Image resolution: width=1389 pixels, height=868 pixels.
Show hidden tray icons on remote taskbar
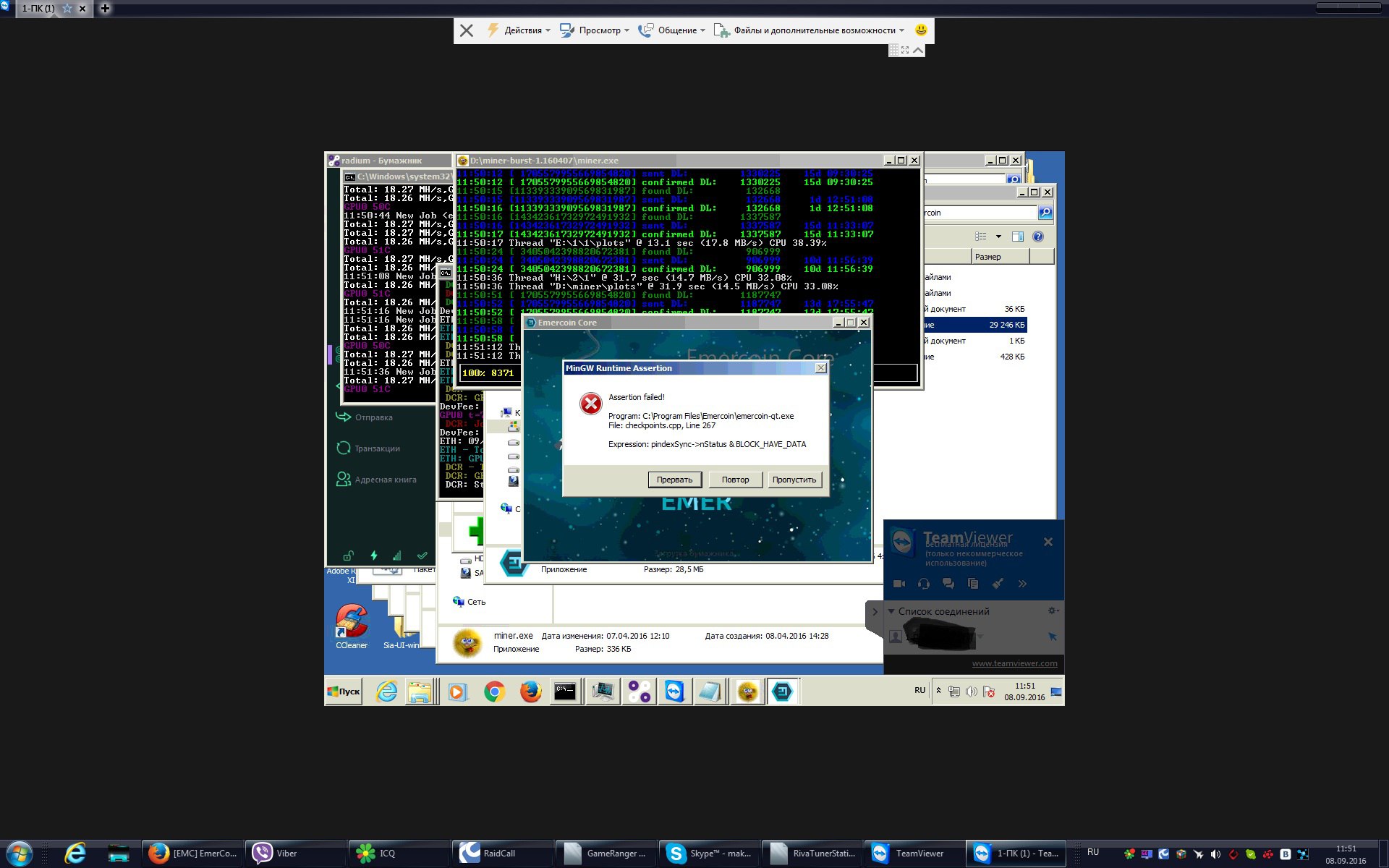[x=938, y=691]
